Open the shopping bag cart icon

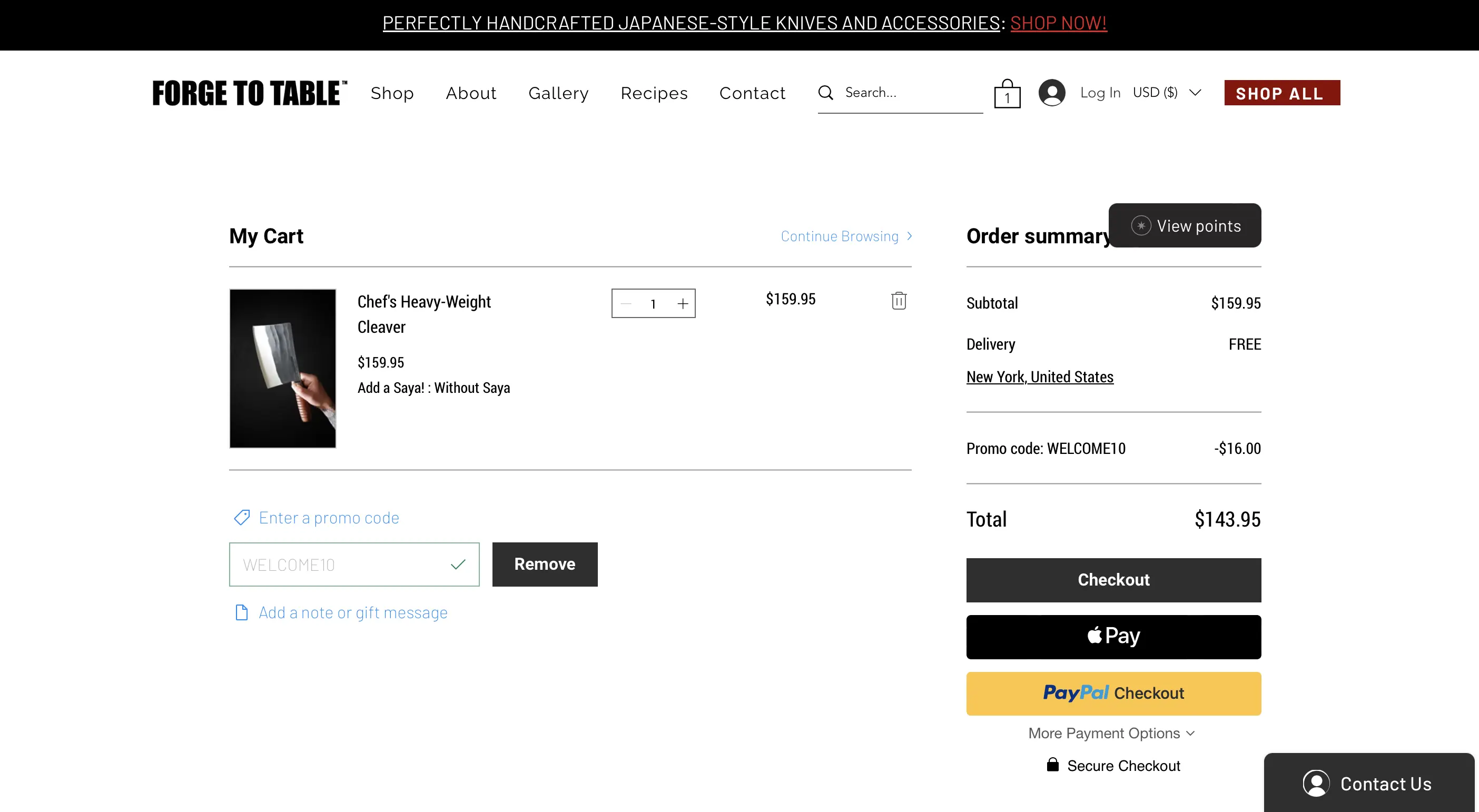pyautogui.click(x=1007, y=94)
